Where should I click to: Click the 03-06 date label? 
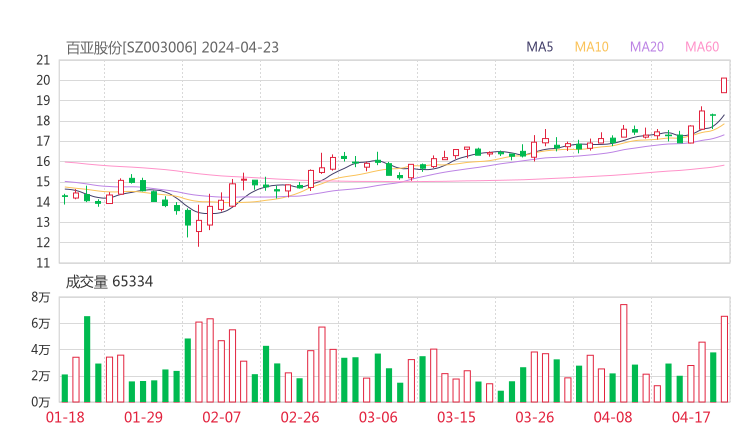(378, 417)
